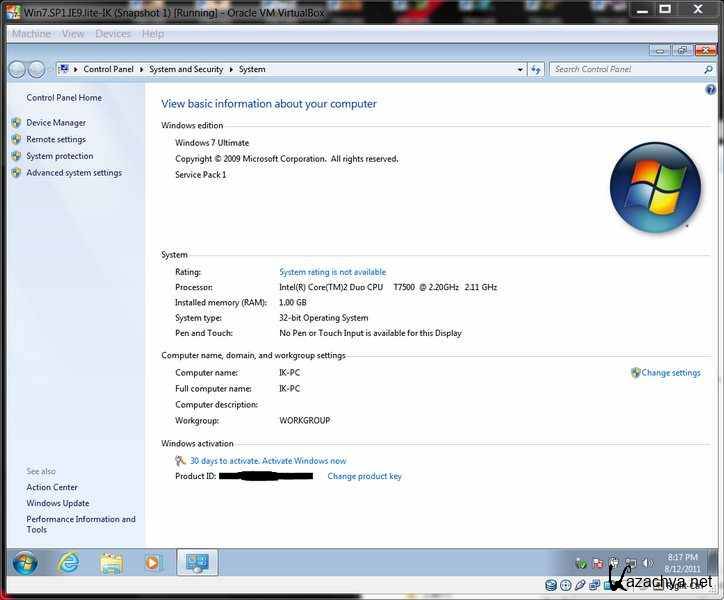Open the VirtualBox Machine menu
Screen dimensions: 724x600
tap(31, 34)
